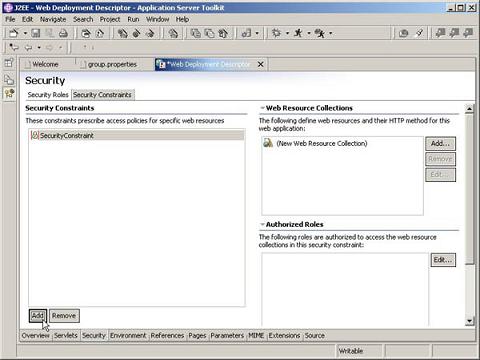Click the scrollbar down arrow on right
Image resolution: width=480 pixels, height=360 pixels.
469,321
